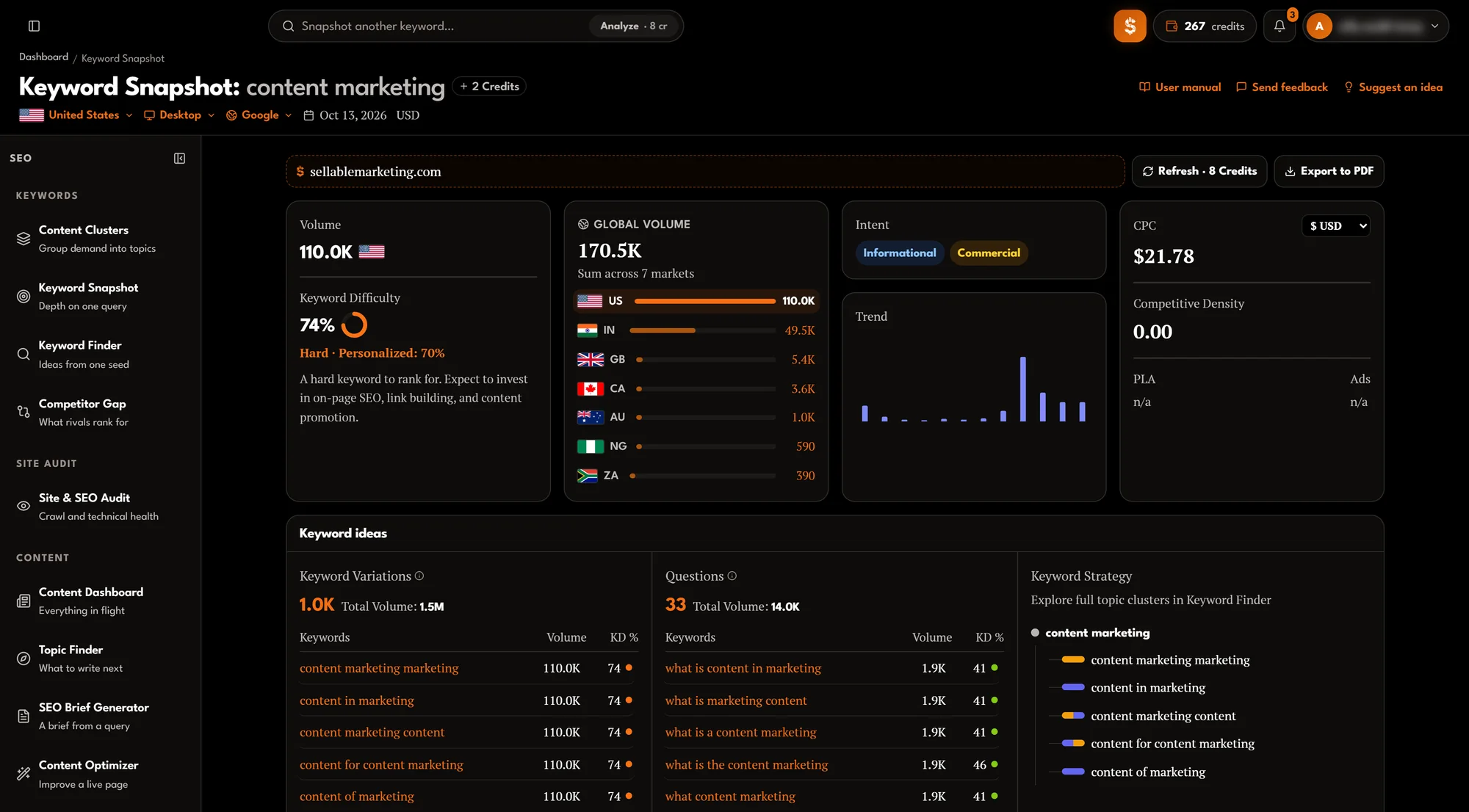Click the Analyze 8 cr button
The image size is (1469, 812).
point(634,26)
